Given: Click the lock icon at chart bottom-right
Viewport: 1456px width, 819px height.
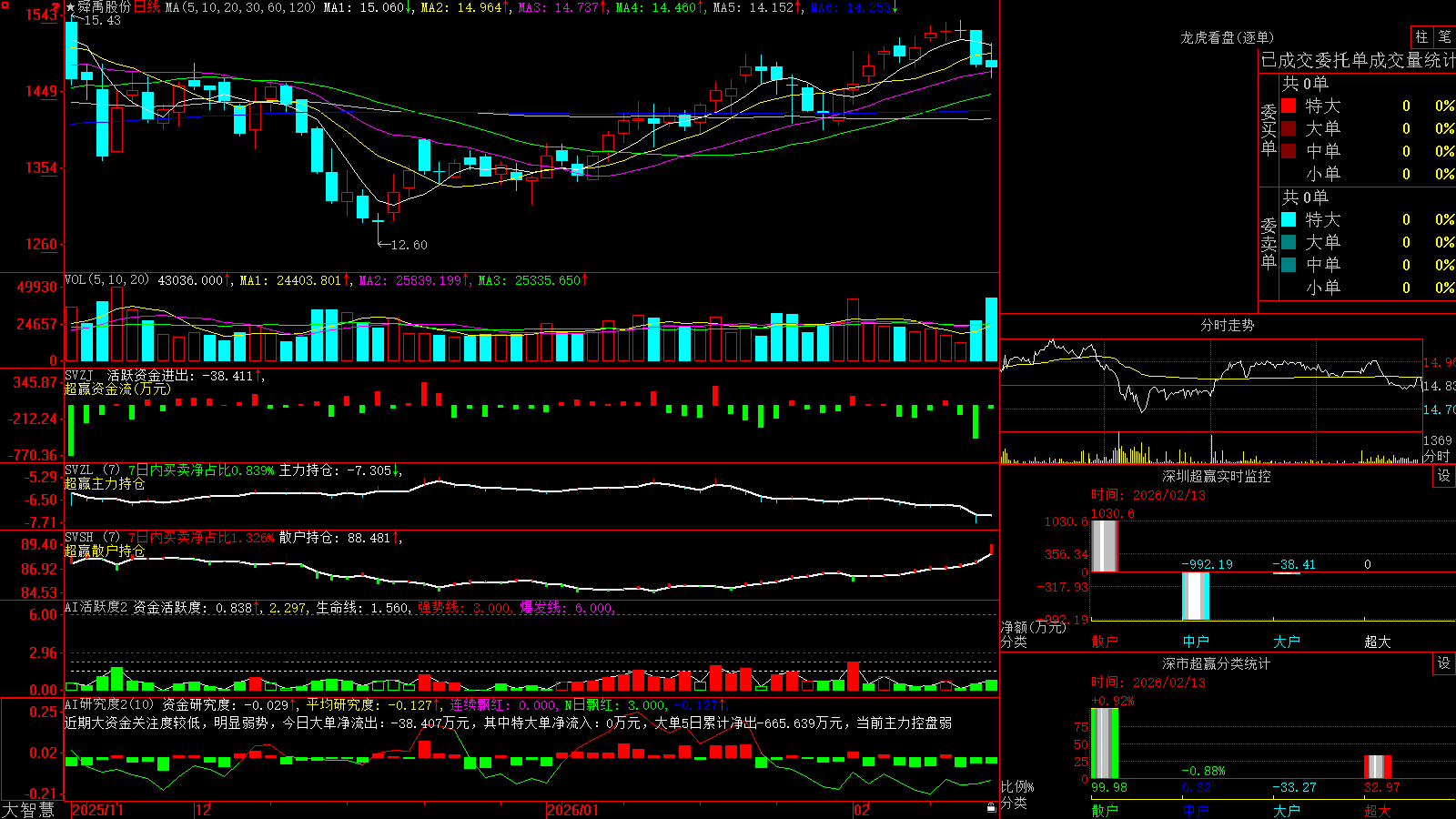Looking at the screenshot, I should 991,808.
